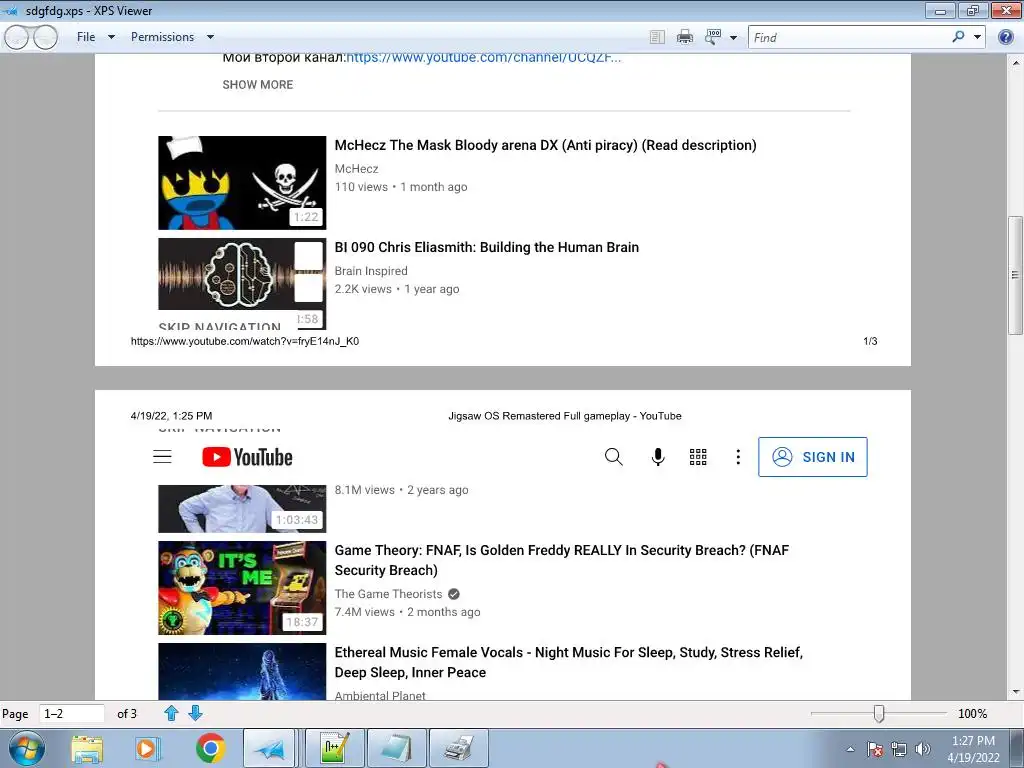Open Windows Media Player from the taskbar
The width and height of the screenshot is (1024, 768).
(147, 748)
